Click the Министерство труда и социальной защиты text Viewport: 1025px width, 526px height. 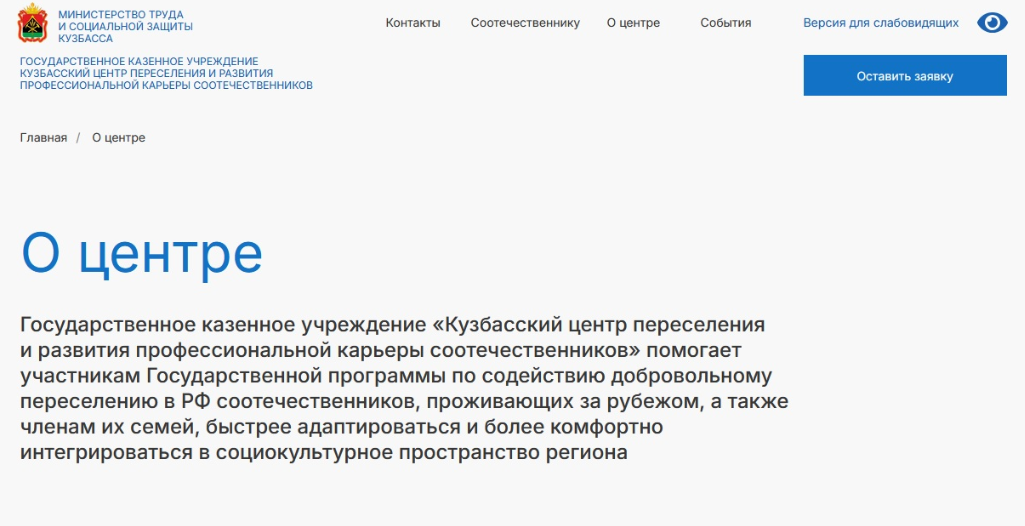point(125,25)
